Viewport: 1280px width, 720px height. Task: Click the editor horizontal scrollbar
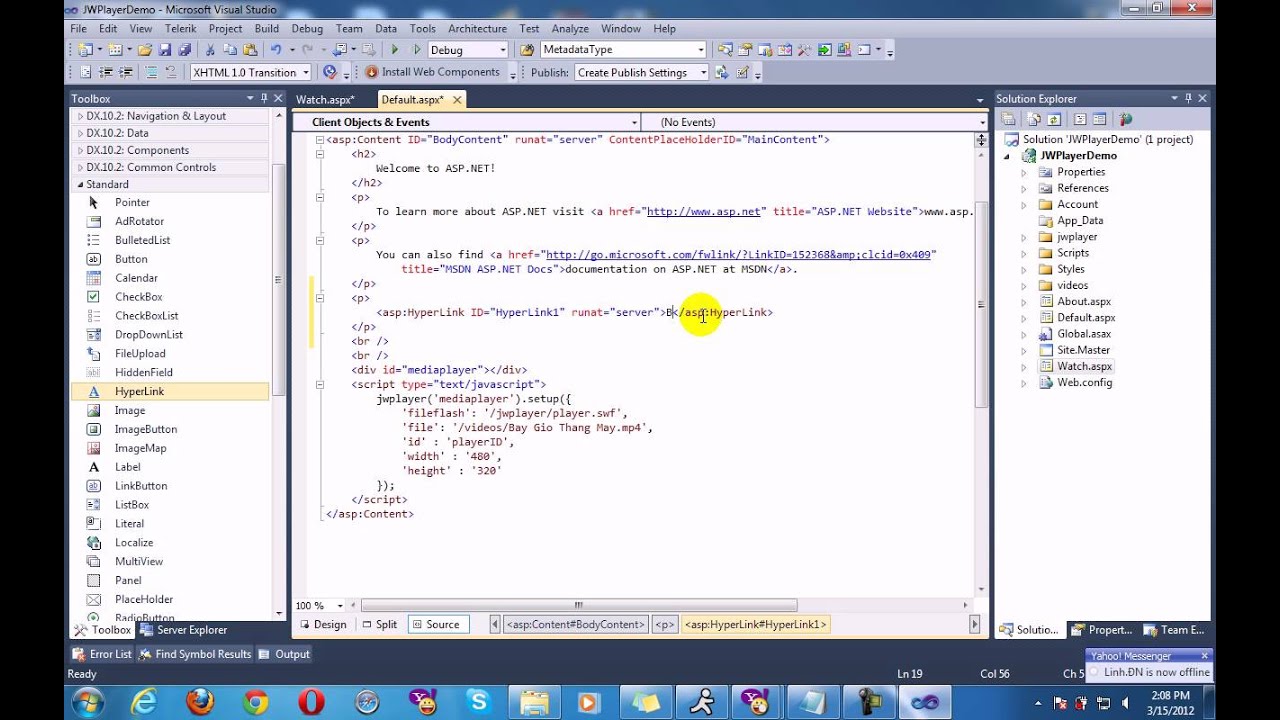578,605
